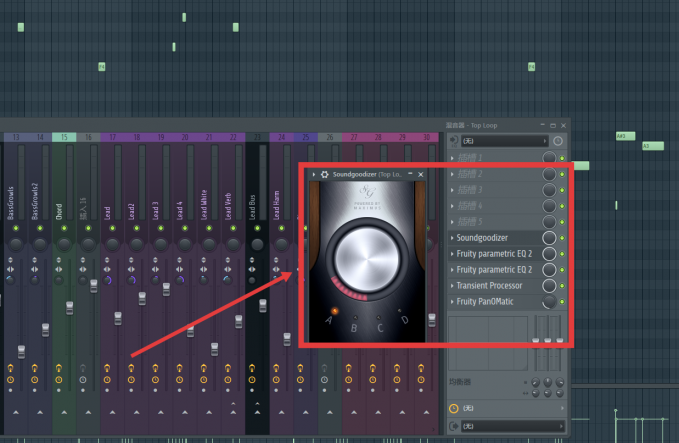Toggle the track 16 grey FX enable icon
679x443 pixels.
(83, 369)
